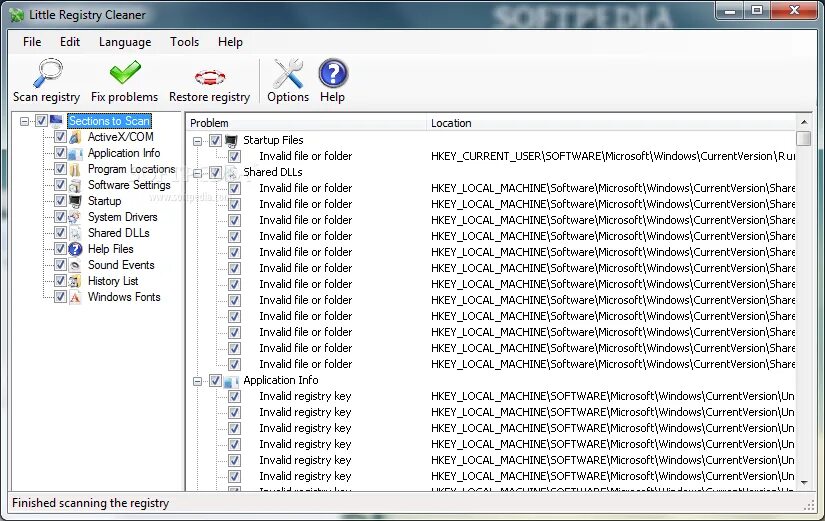
Task: Collapse the Sections to Scan tree
Action: coord(24,122)
